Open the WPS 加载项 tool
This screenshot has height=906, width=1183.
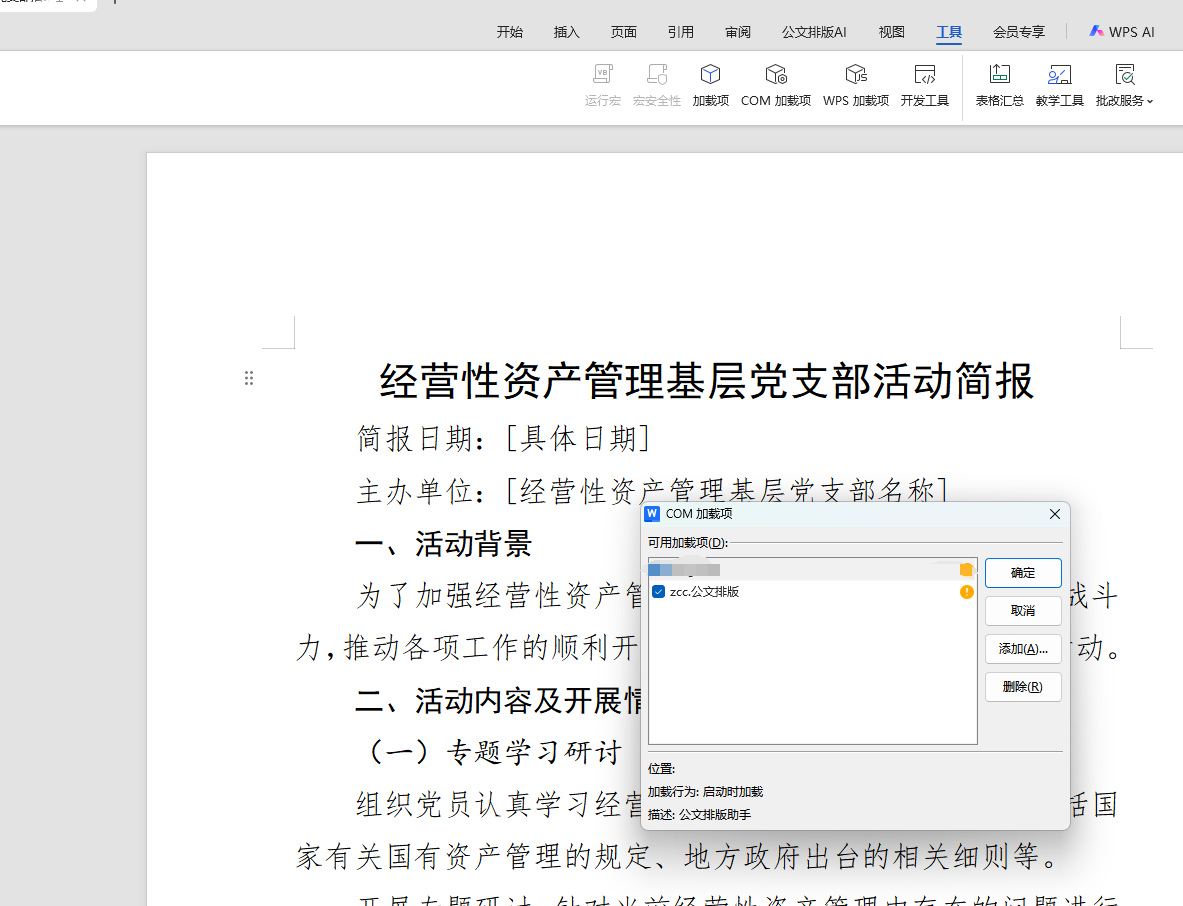point(856,84)
